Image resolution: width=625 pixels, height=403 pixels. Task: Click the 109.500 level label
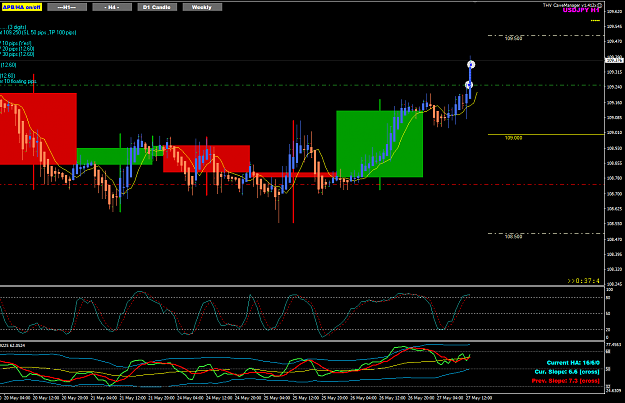[513, 39]
